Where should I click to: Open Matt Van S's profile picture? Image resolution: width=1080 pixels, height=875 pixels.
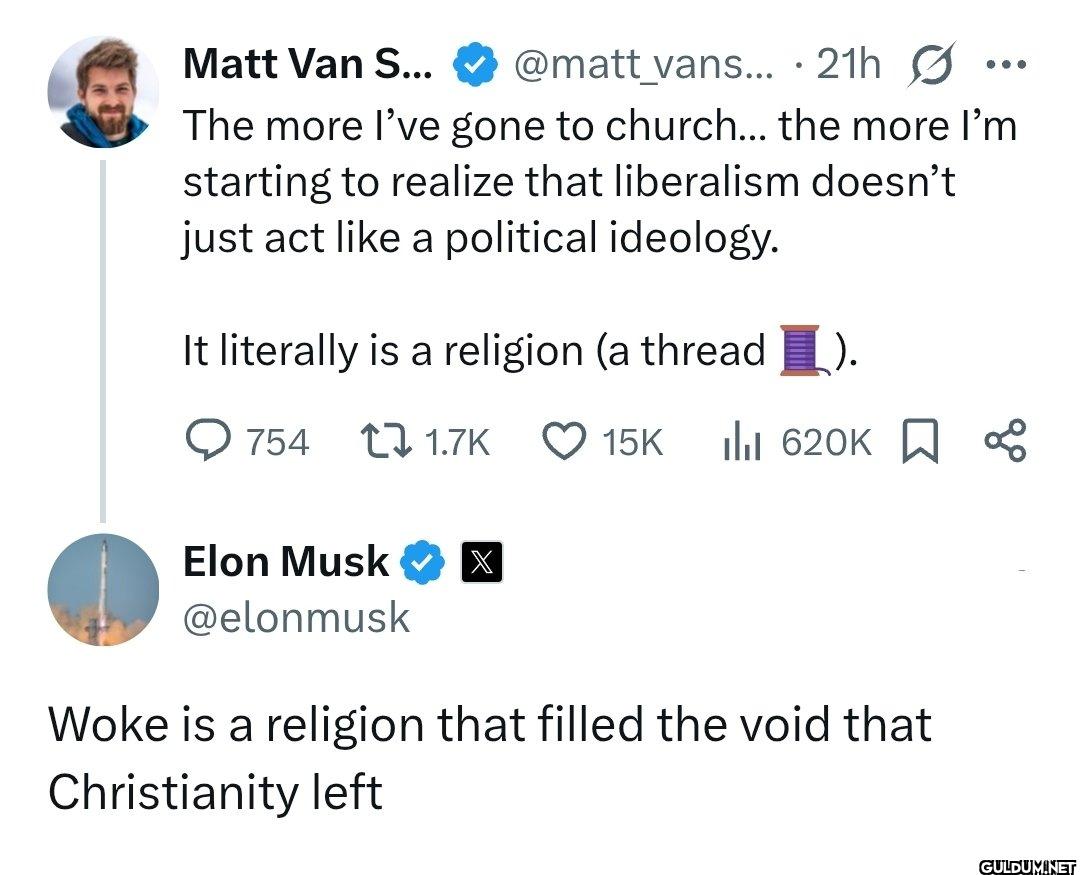(103, 93)
